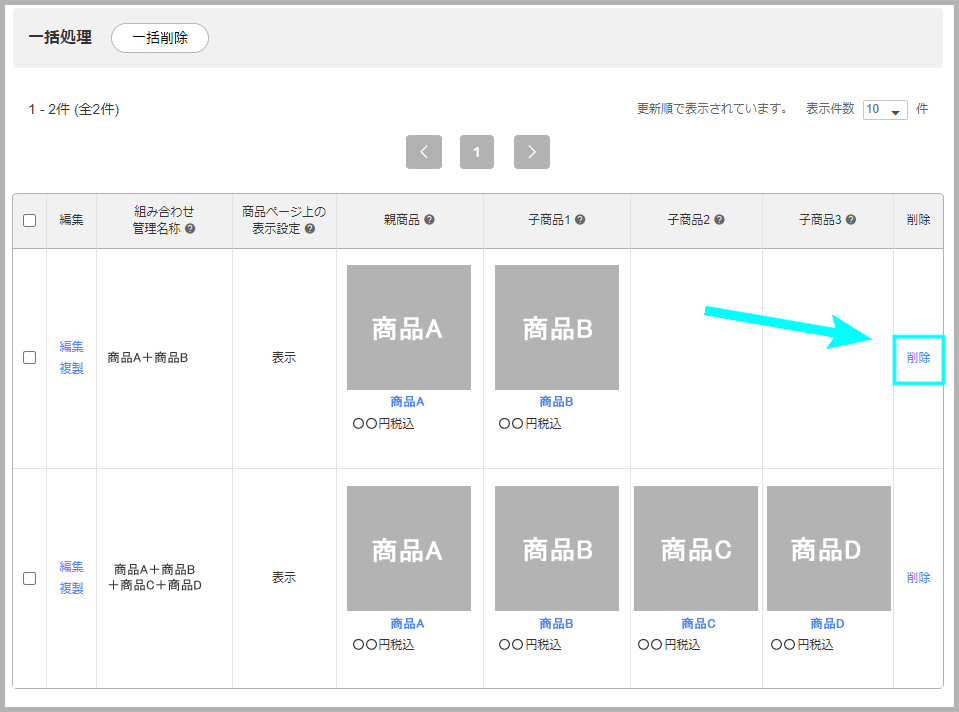Click 商品B name link in second row

[556, 624]
